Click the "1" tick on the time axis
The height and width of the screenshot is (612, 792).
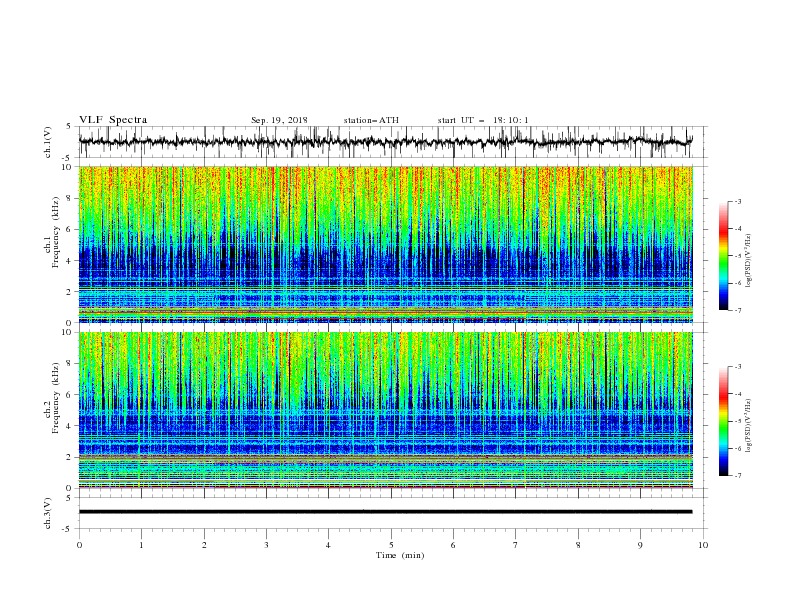pos(141,545)
